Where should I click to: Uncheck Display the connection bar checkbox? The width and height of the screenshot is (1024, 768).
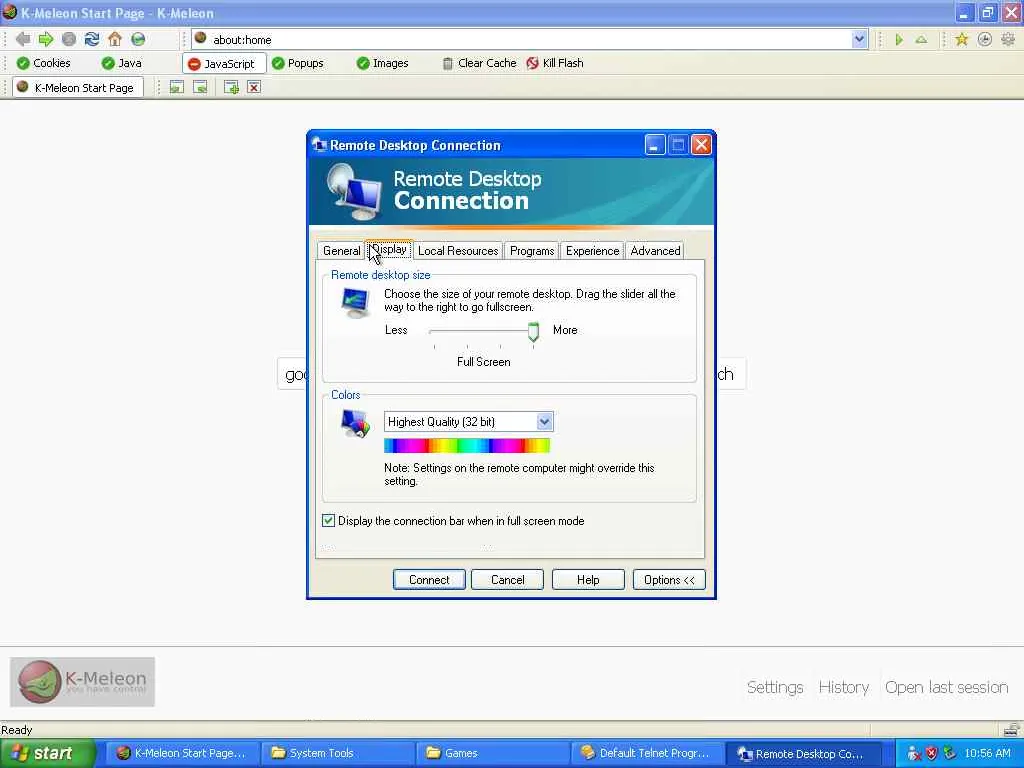[328, 520]
